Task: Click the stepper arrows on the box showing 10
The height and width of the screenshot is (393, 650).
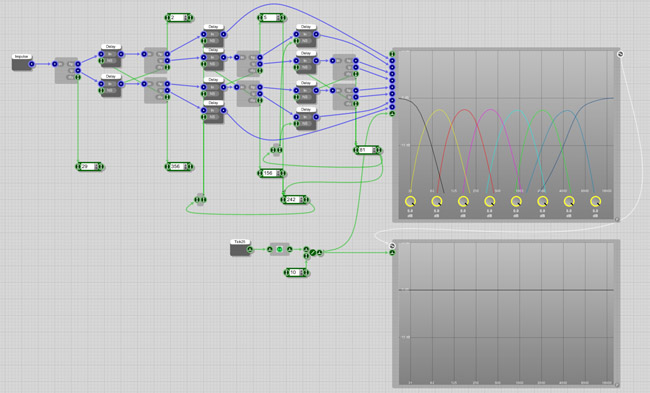Action: 302,272
